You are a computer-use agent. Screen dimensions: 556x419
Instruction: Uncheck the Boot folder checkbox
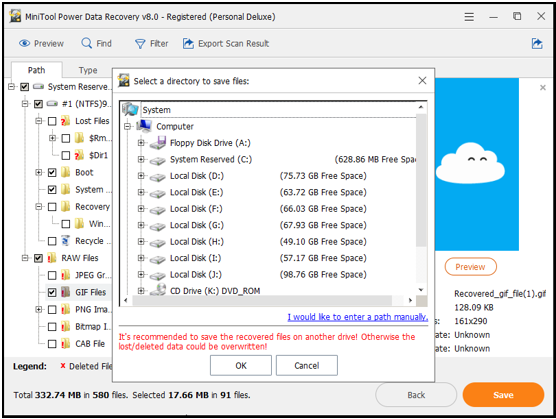[52, 173]
